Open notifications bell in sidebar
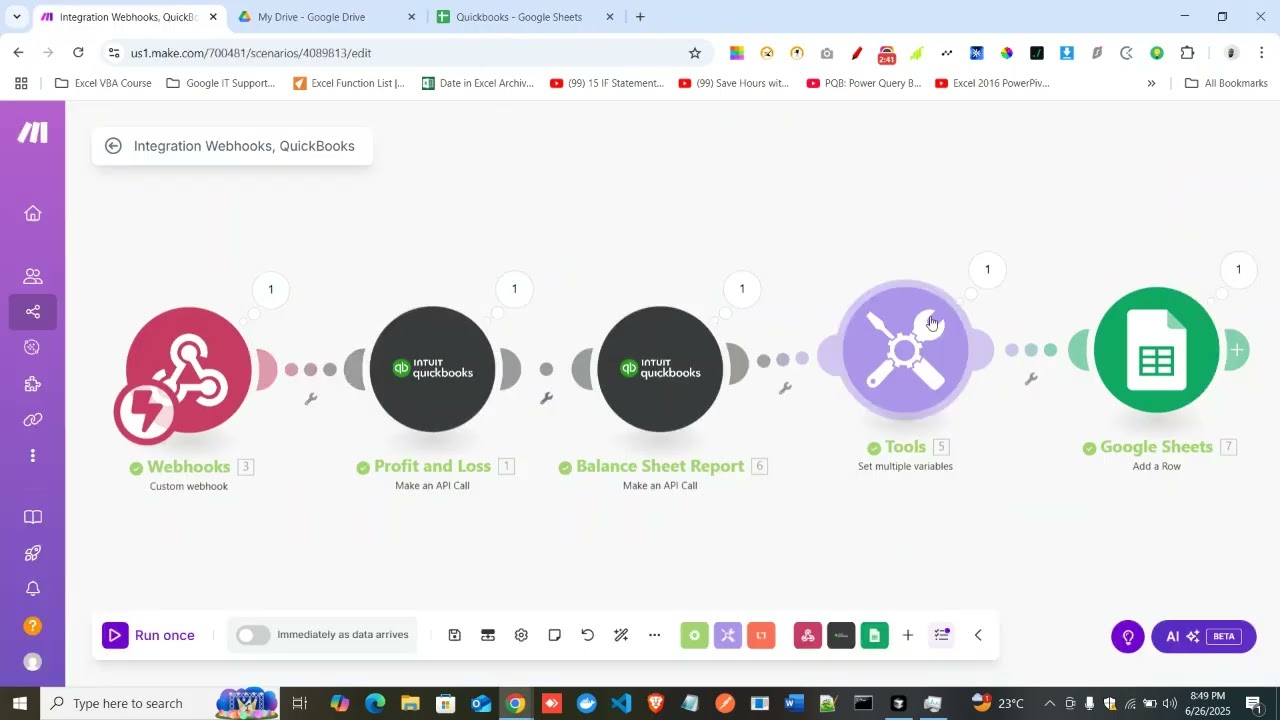This screenshot has width=1280, height=720. point(33,589)
